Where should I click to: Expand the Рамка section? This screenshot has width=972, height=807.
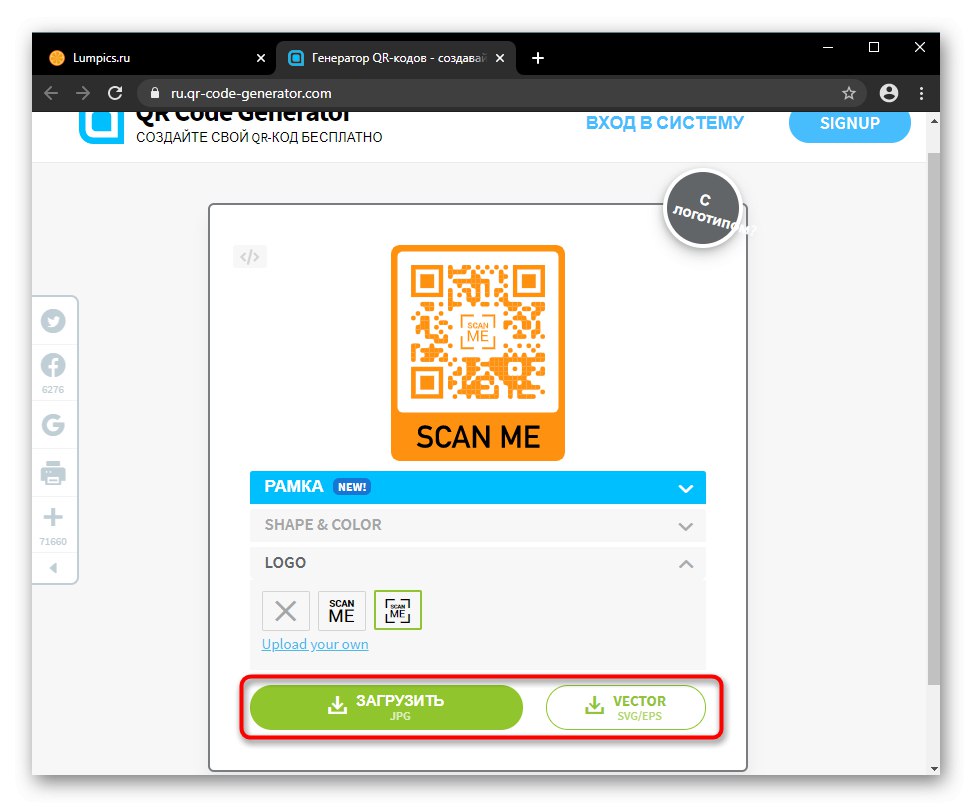(477, 487)
